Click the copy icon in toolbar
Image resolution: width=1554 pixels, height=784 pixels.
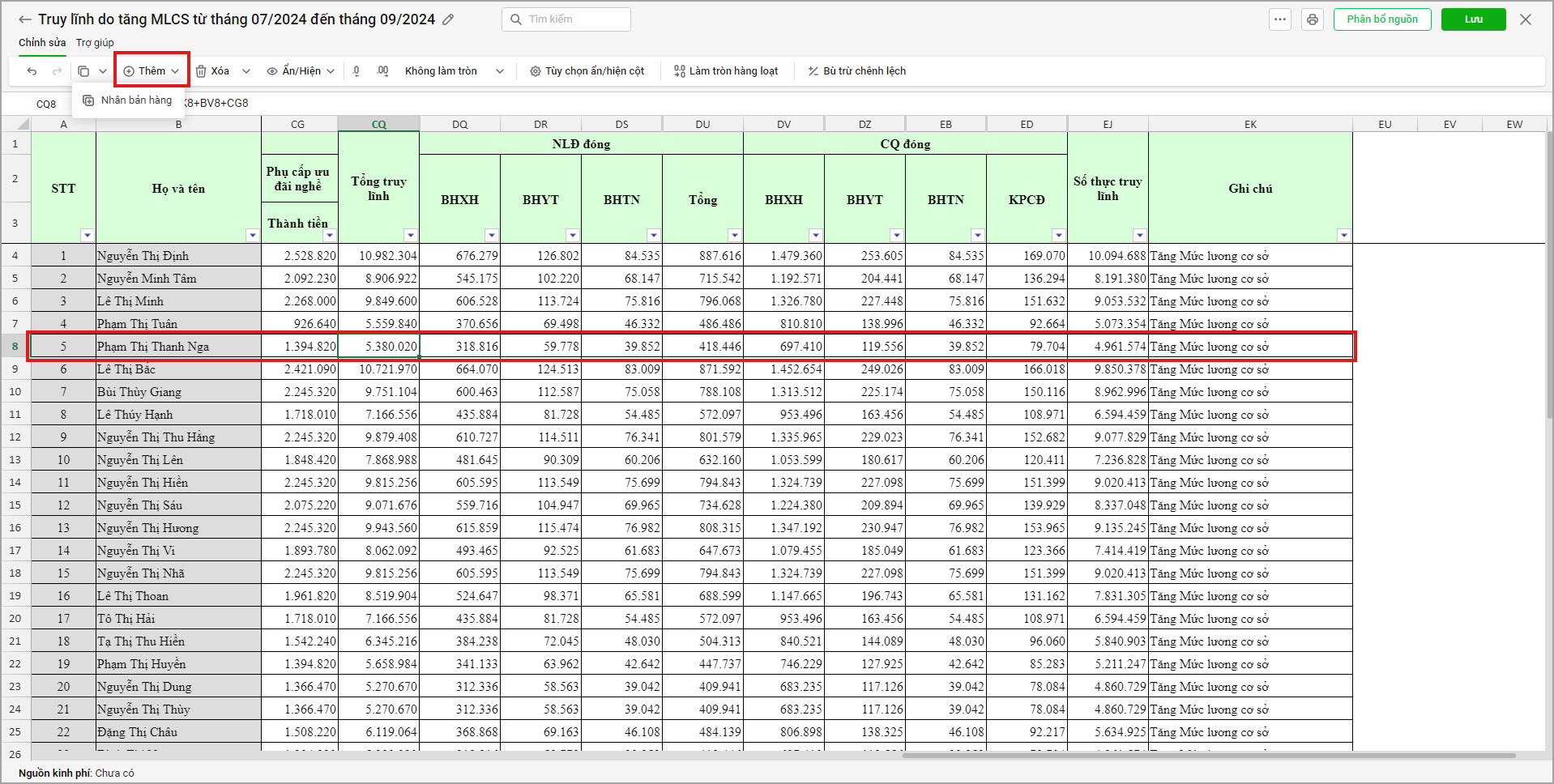click(x=83, y=71)
